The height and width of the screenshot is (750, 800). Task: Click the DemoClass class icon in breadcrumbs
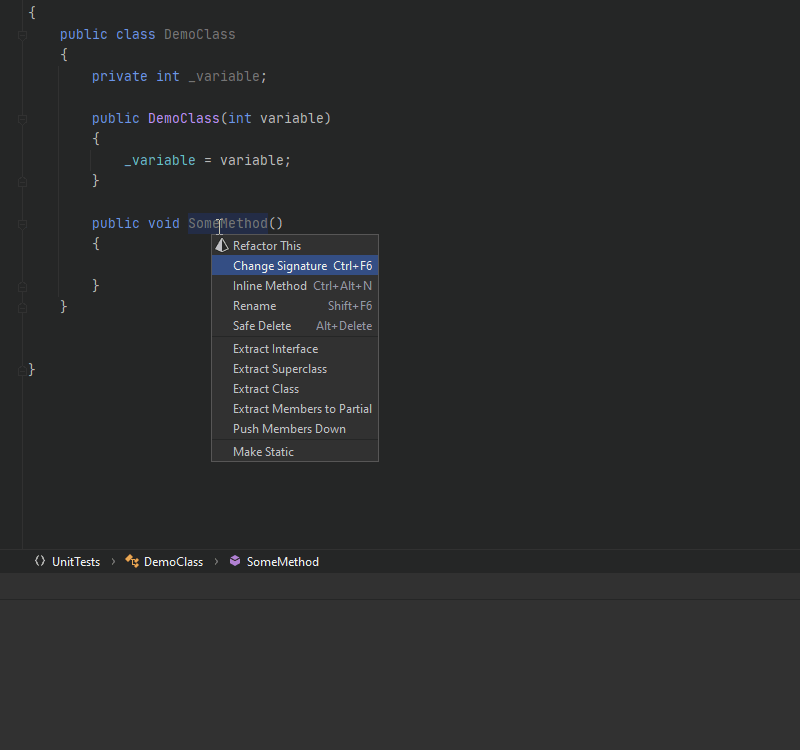pos(132,561)
